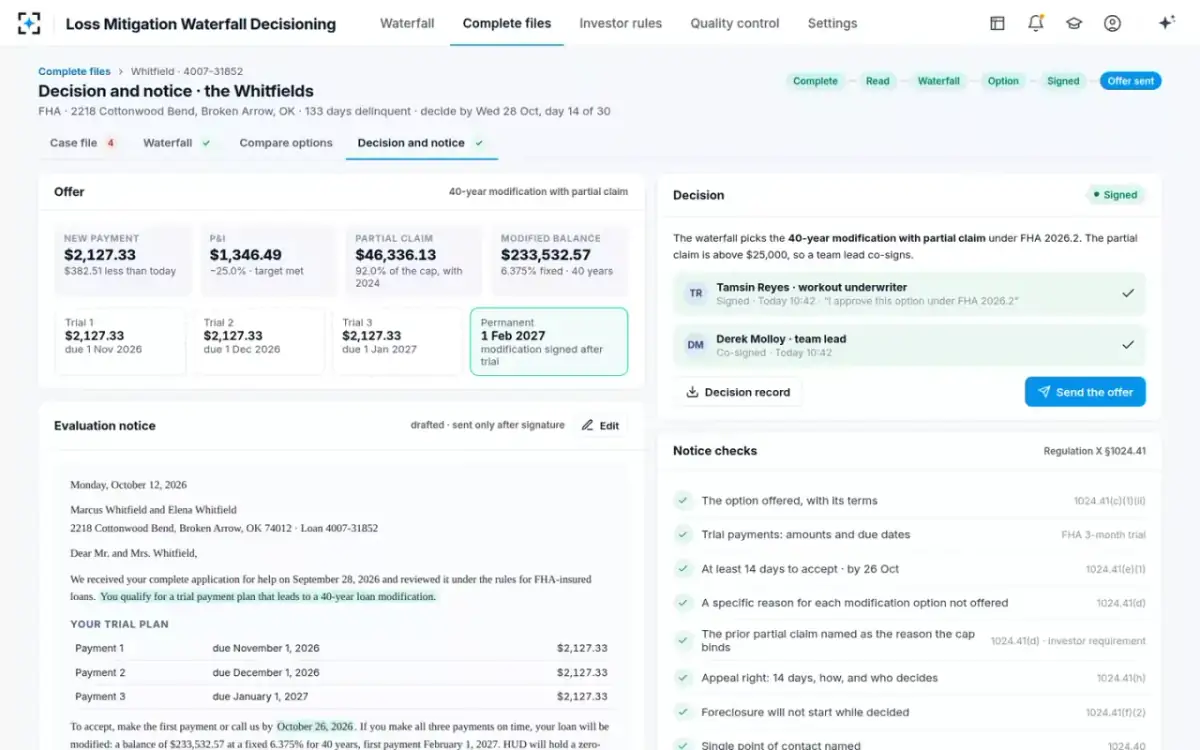
Task: Open the learning cap icon
Action: coord(1074,23)
